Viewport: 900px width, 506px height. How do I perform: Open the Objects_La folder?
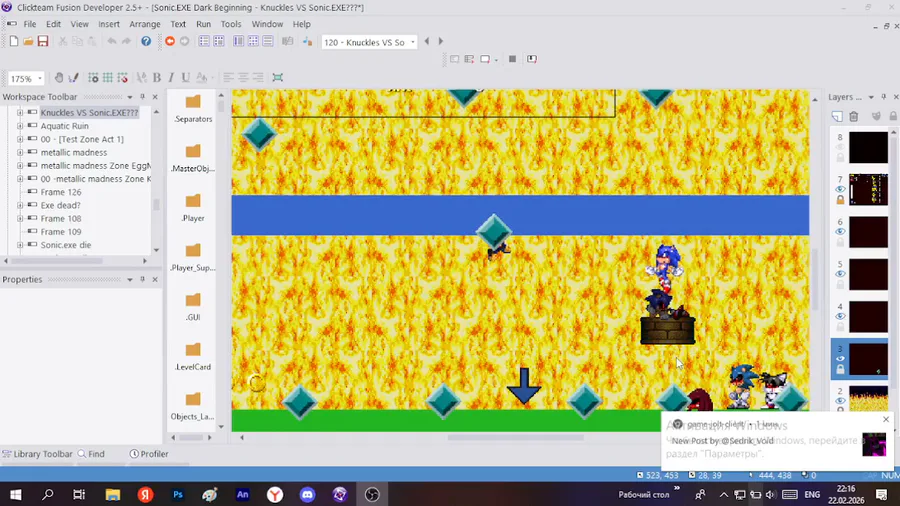click(x=193, y=406)
